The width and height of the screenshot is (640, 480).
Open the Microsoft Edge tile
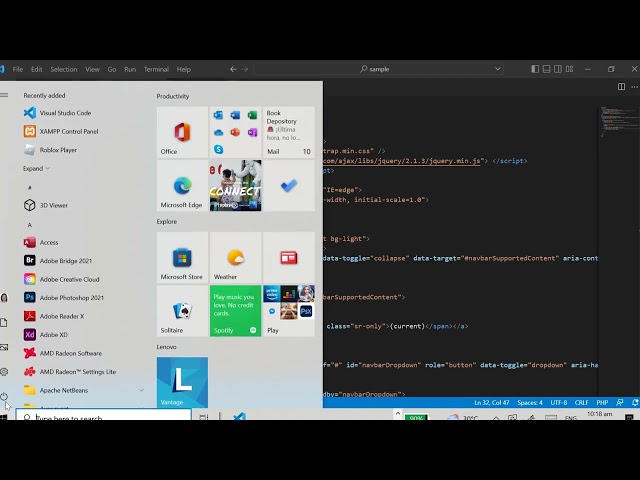pyautogui.click(x=182, y=186)
